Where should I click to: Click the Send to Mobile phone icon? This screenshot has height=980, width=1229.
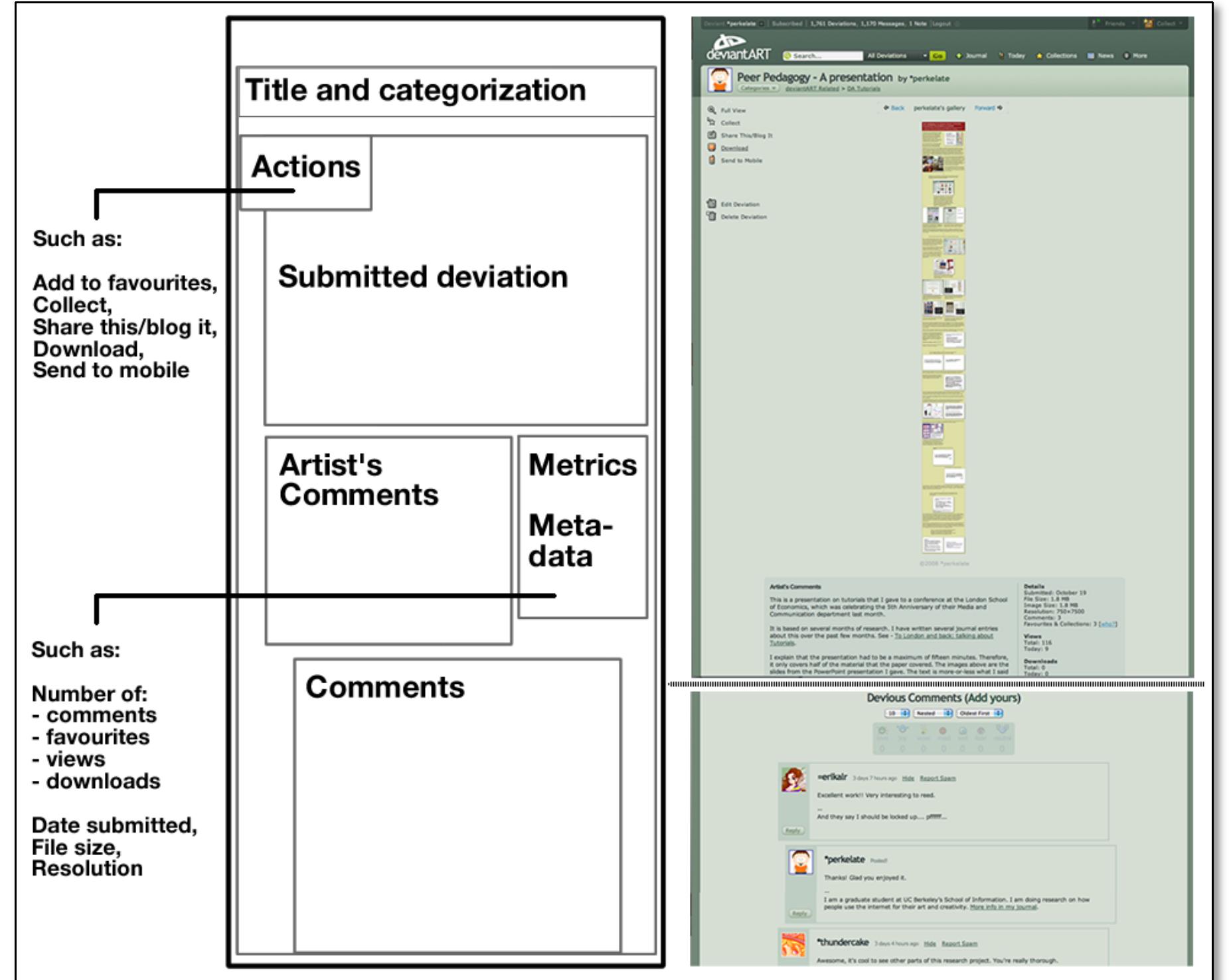(x=711, y=160)
